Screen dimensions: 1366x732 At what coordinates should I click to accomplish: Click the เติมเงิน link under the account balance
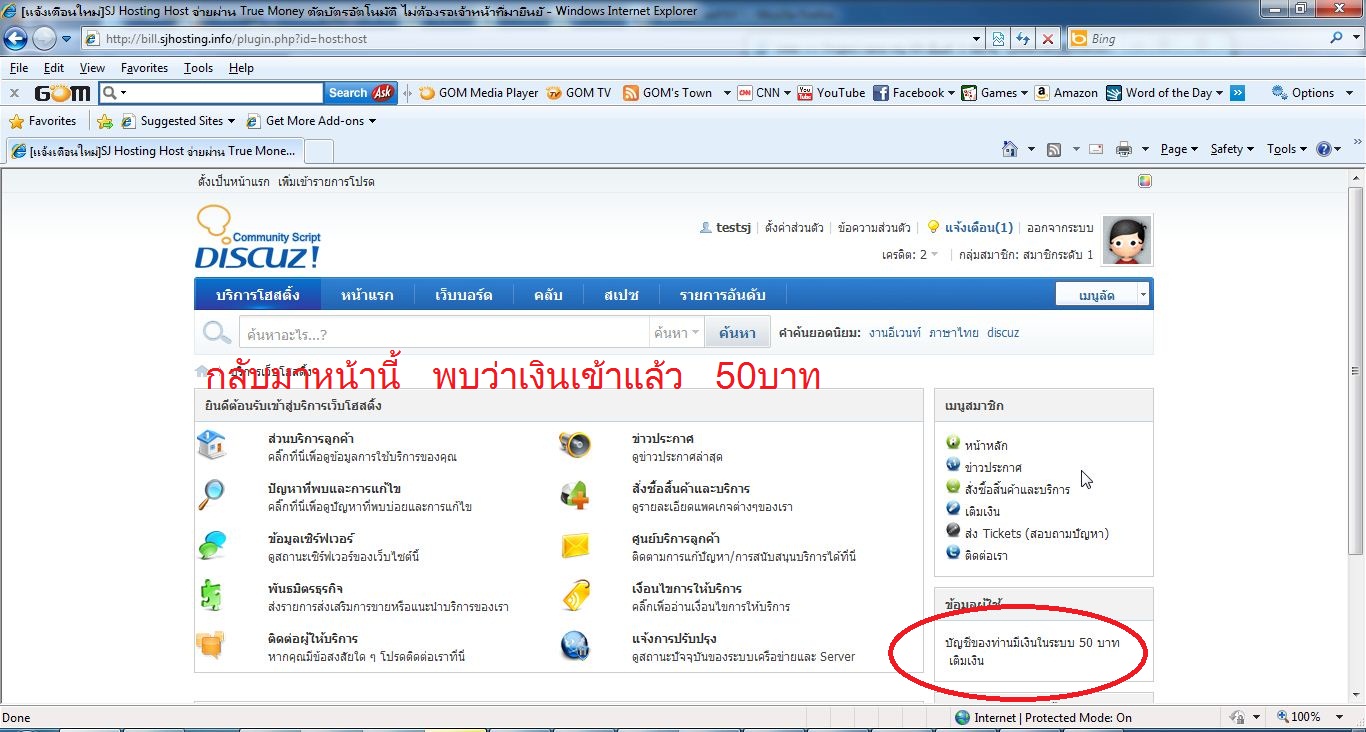[x=966, y=661]
